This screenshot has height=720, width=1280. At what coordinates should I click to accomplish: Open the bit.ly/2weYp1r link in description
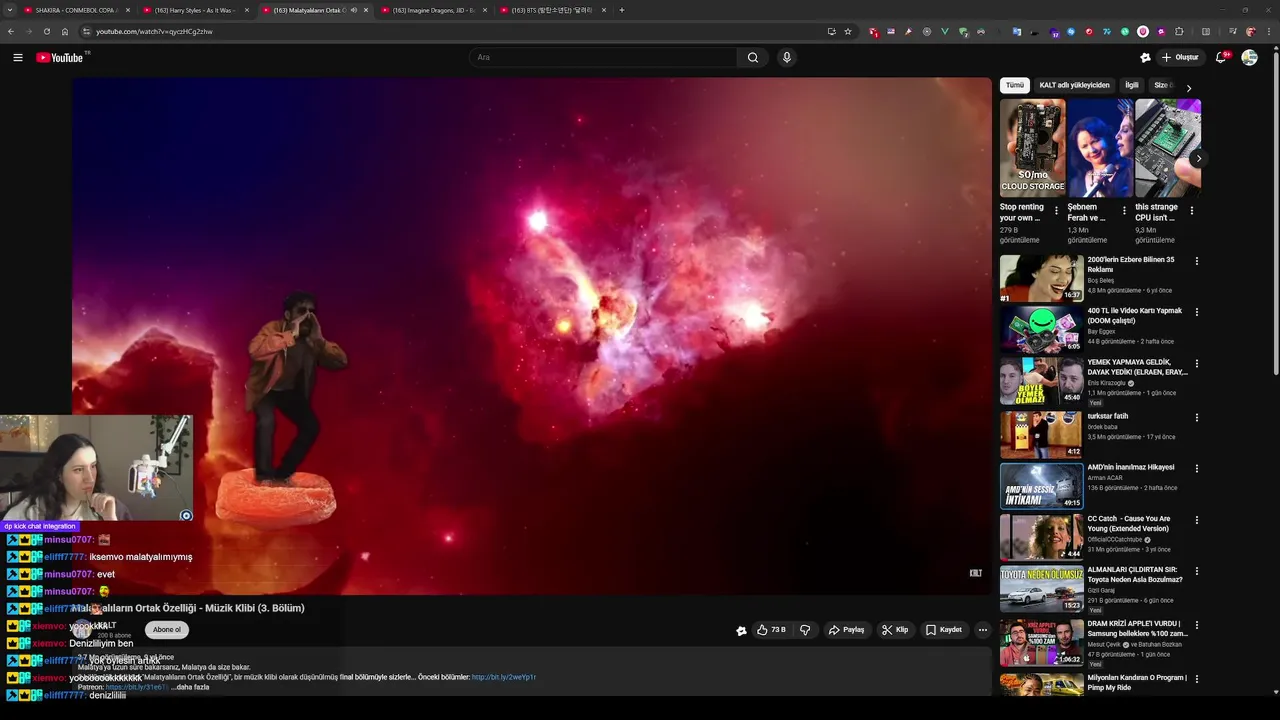[x=504, y=677]
